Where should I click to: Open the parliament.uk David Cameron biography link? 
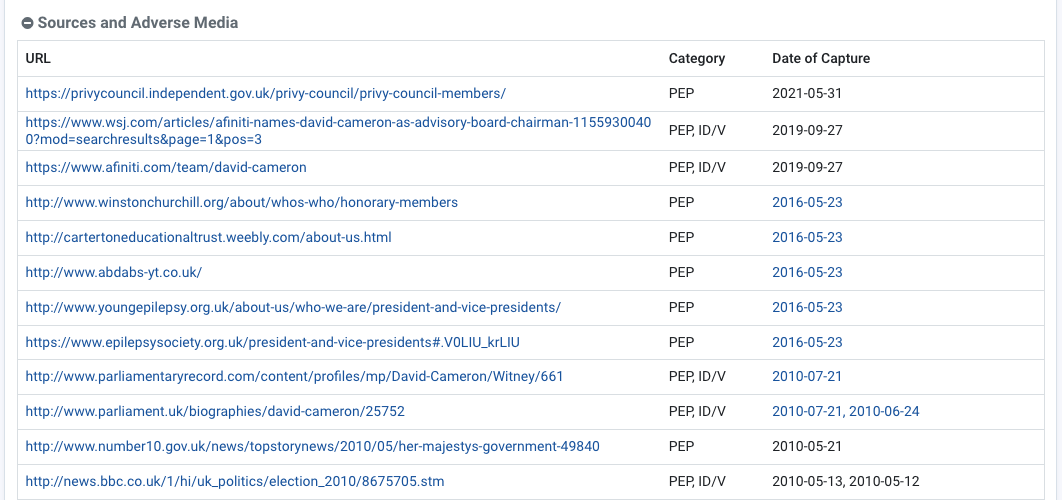(x=215, y=411)
